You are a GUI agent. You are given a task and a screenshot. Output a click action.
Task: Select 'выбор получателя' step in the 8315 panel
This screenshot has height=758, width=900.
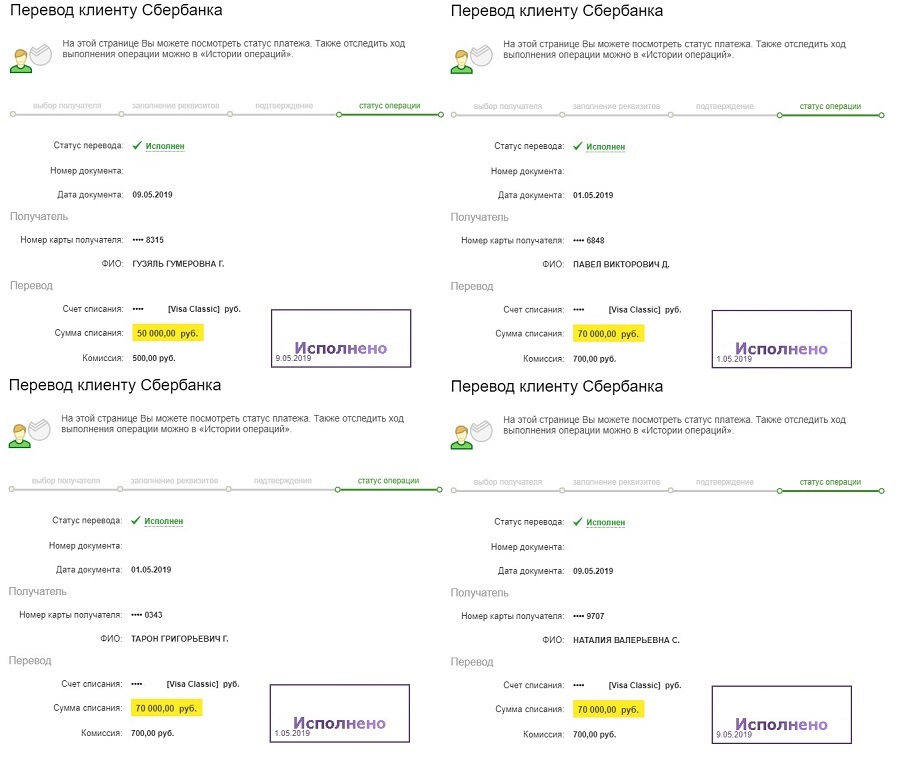[67, 106]
